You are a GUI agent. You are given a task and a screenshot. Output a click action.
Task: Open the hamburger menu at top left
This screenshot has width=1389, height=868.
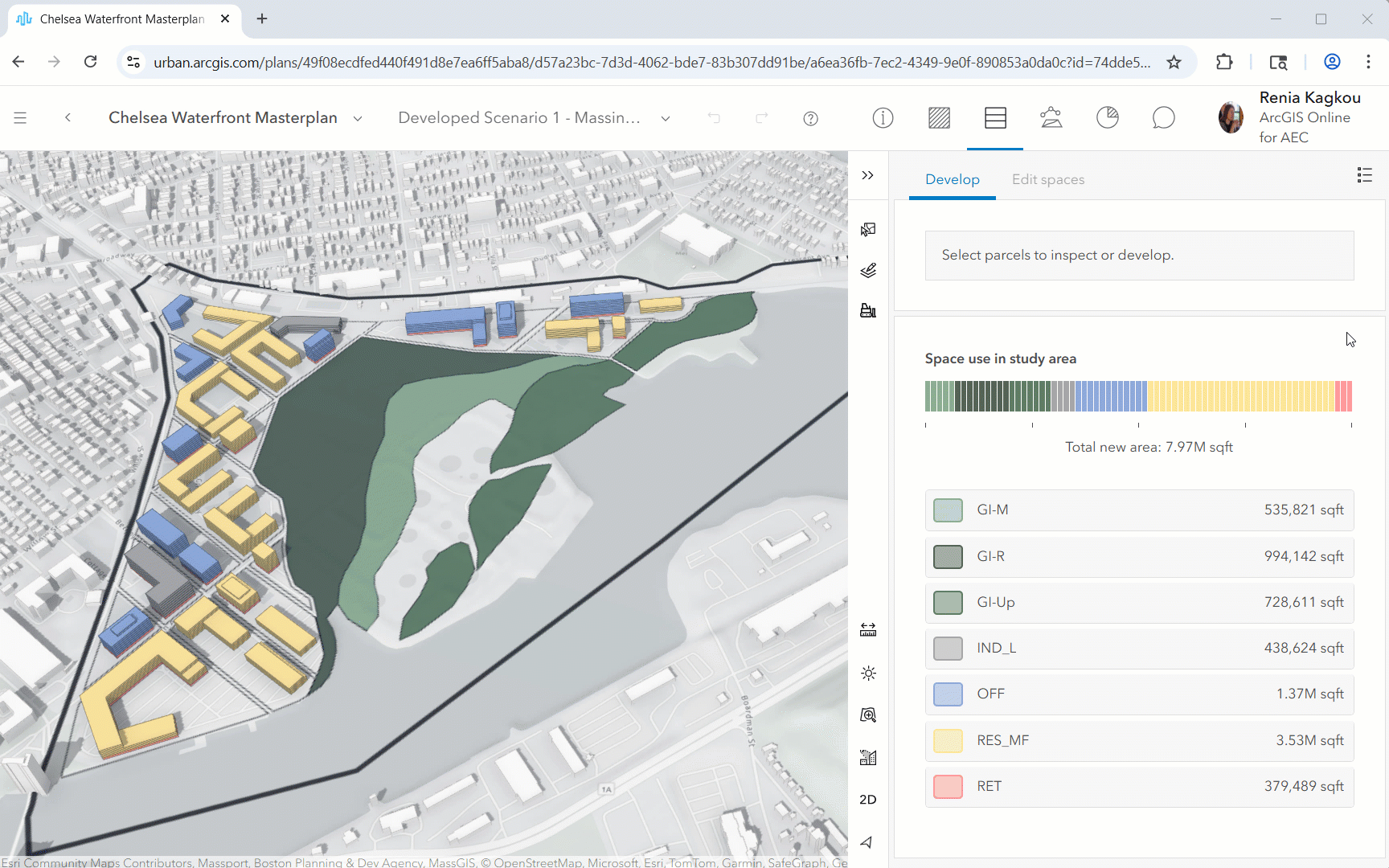coord(21,118)
